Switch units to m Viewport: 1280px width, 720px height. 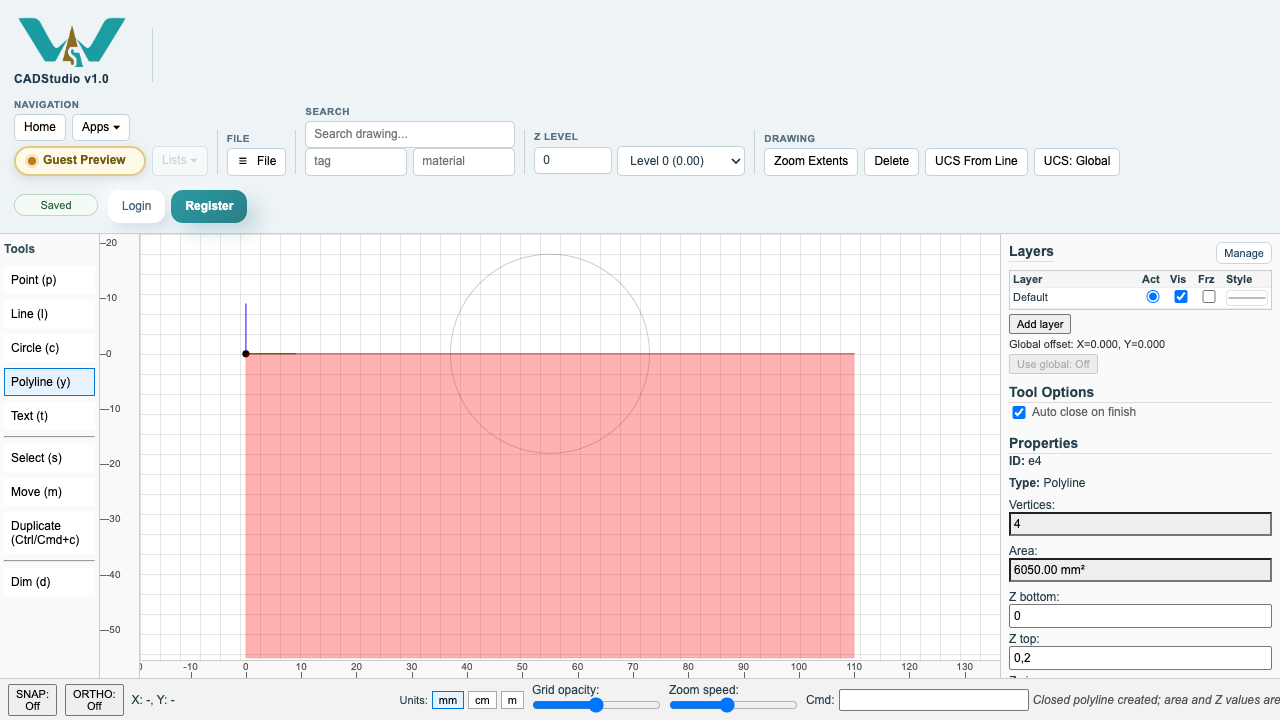[512, 700]
